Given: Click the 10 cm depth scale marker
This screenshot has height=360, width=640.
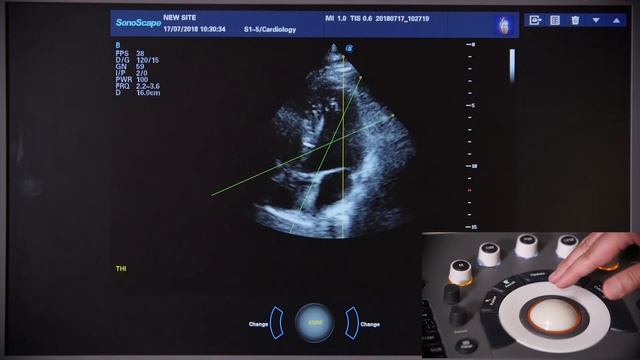Looking at the screenshot, I should tap(472, 166).
